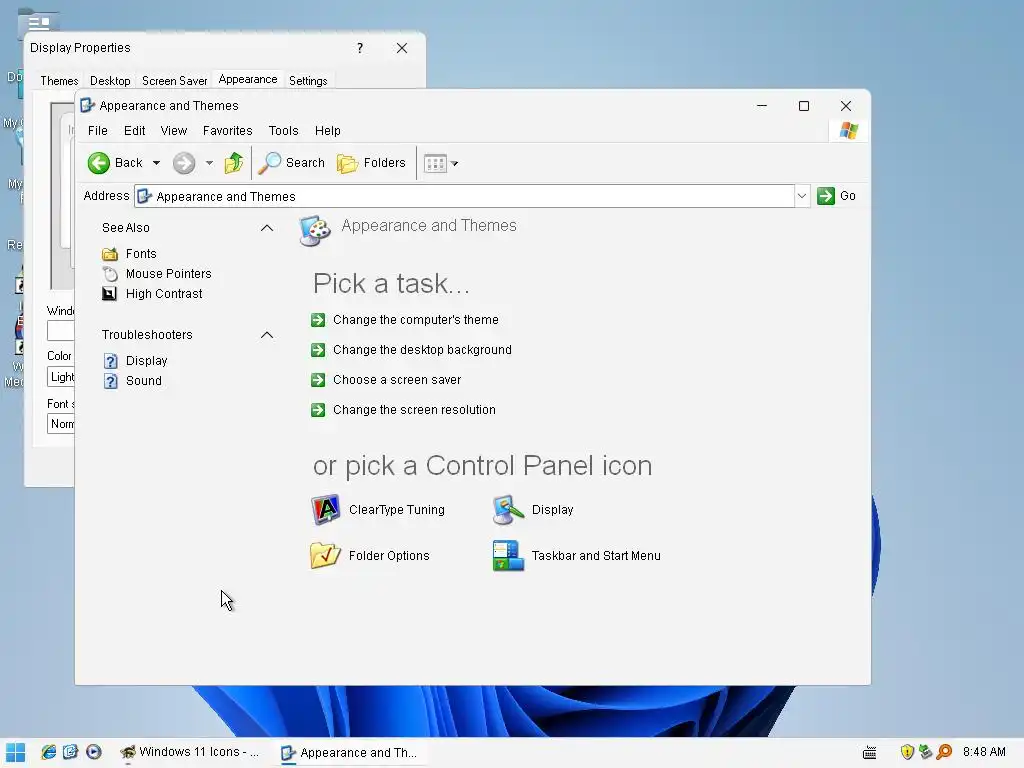Maximize the Appearance and Themes window
1024x768 pixels.
point(804,106)
